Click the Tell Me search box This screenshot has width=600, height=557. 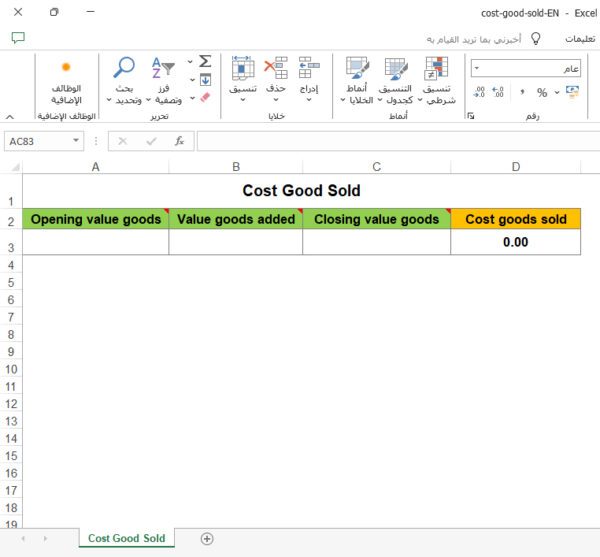click(x=470, y=38)
